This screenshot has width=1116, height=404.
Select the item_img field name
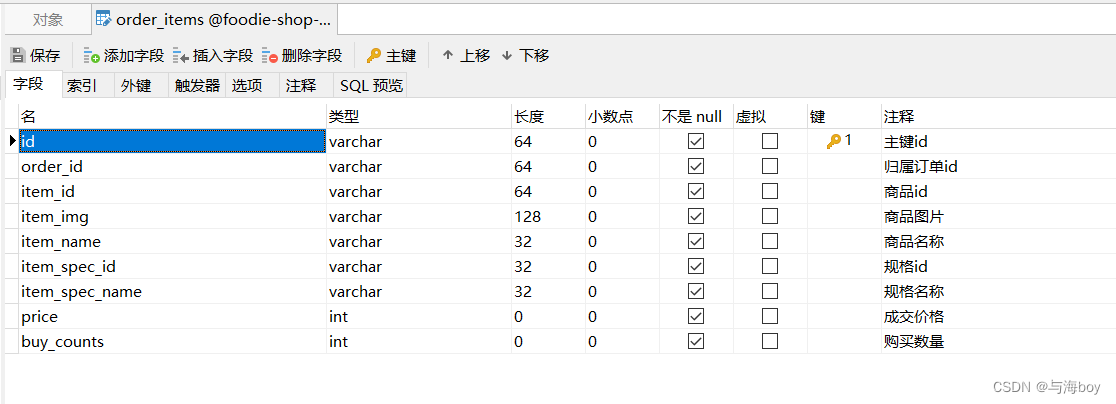click(172, 216)
